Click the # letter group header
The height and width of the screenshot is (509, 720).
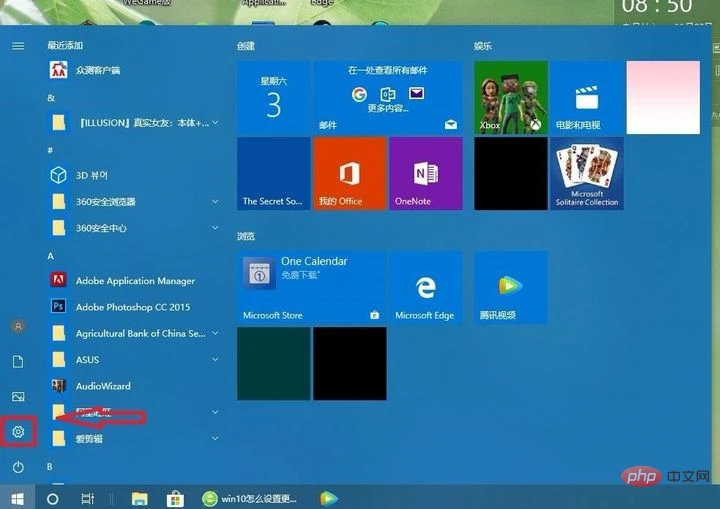click(x=51, y=150)
